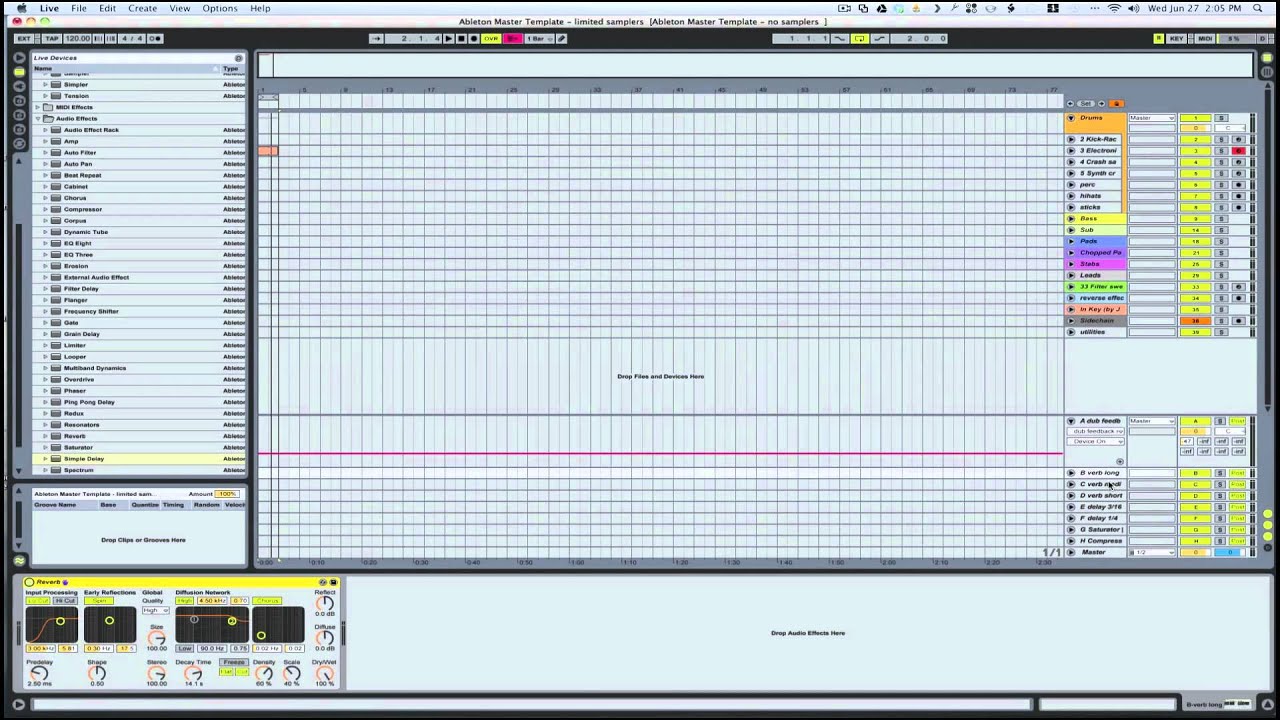Toggle the MIDI map mode button
Screen dimensions: 1280x720
[1205, 38]
